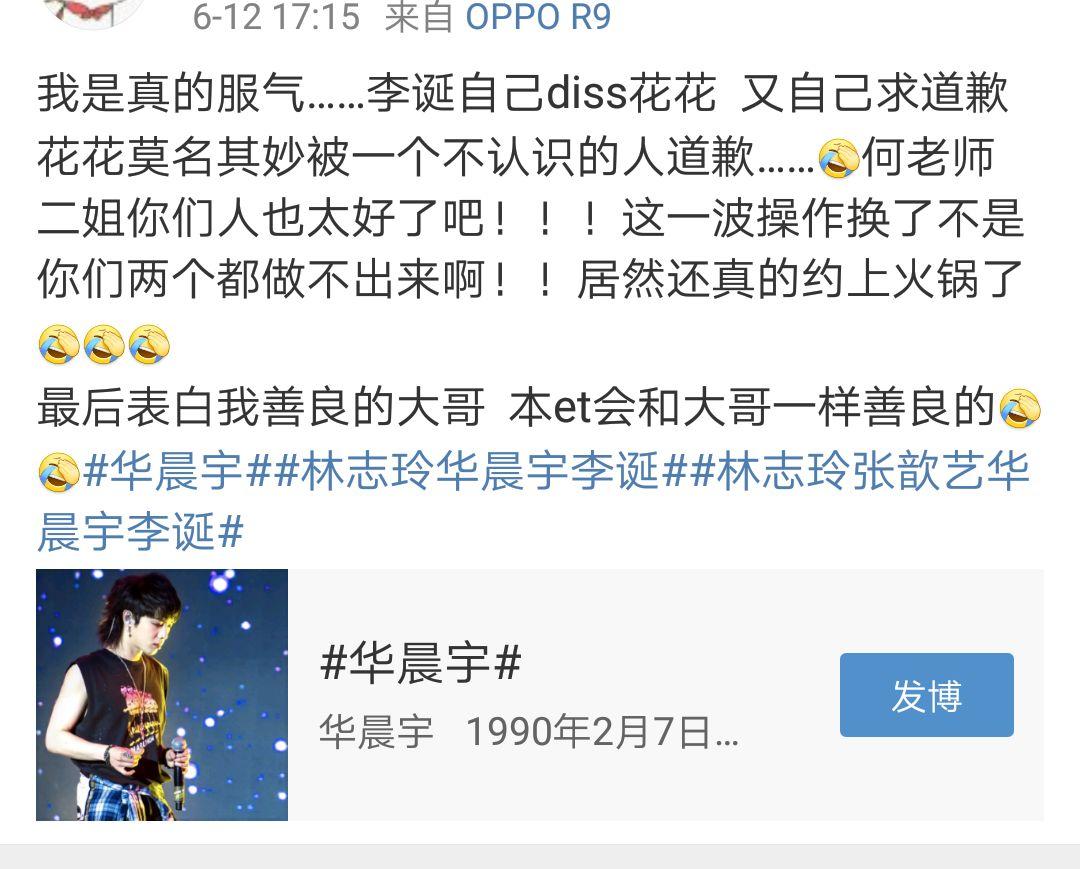Tap text line 你们两个都做不出来啊
This screenshot has width=1080, height=869.
coord(530,280)
